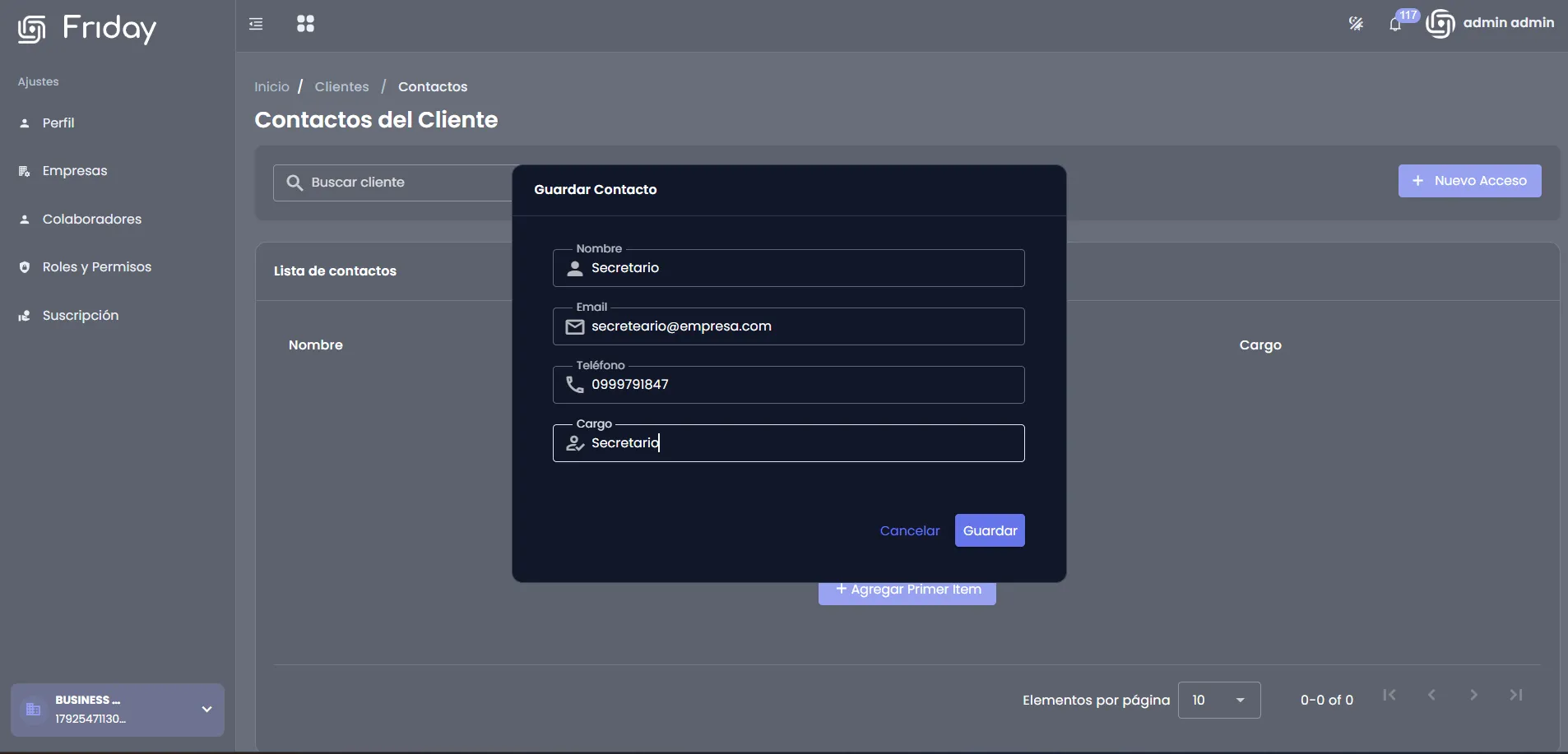Click the Lista de contactos heading
Image resolution: width=1568 pixels, height=754 pixels.
(x=335, y=271)
